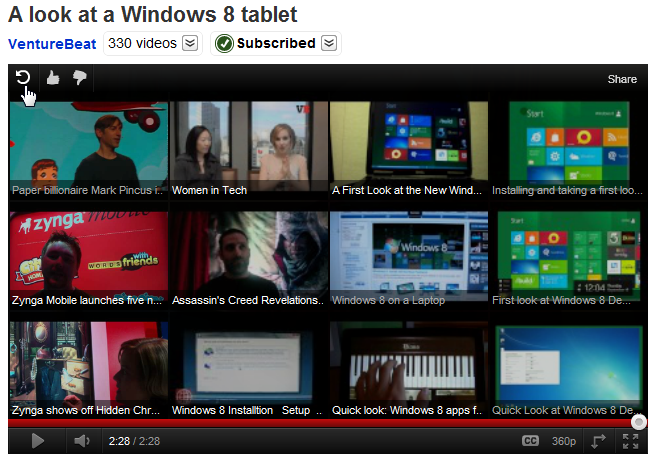Enter fullscreen mode icon
Image resolution: width=650 pixels, height=455 pixels.
(631, 441)
